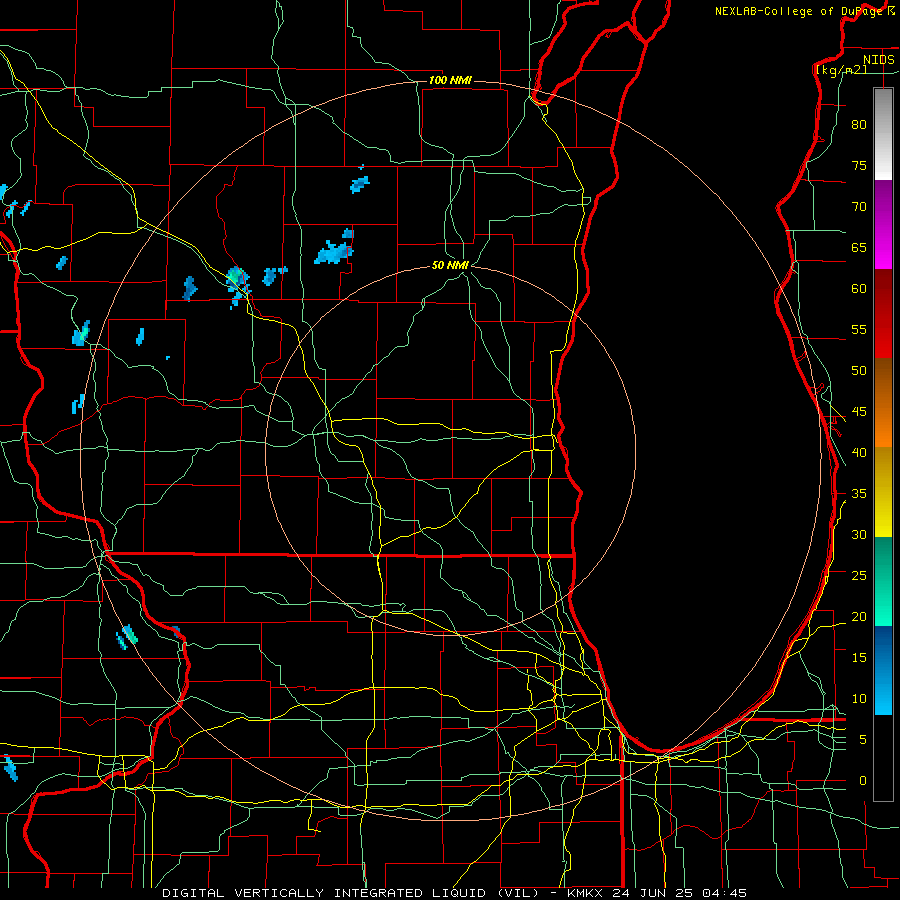Select the 100 NMI range ring label

pos(450,80)
